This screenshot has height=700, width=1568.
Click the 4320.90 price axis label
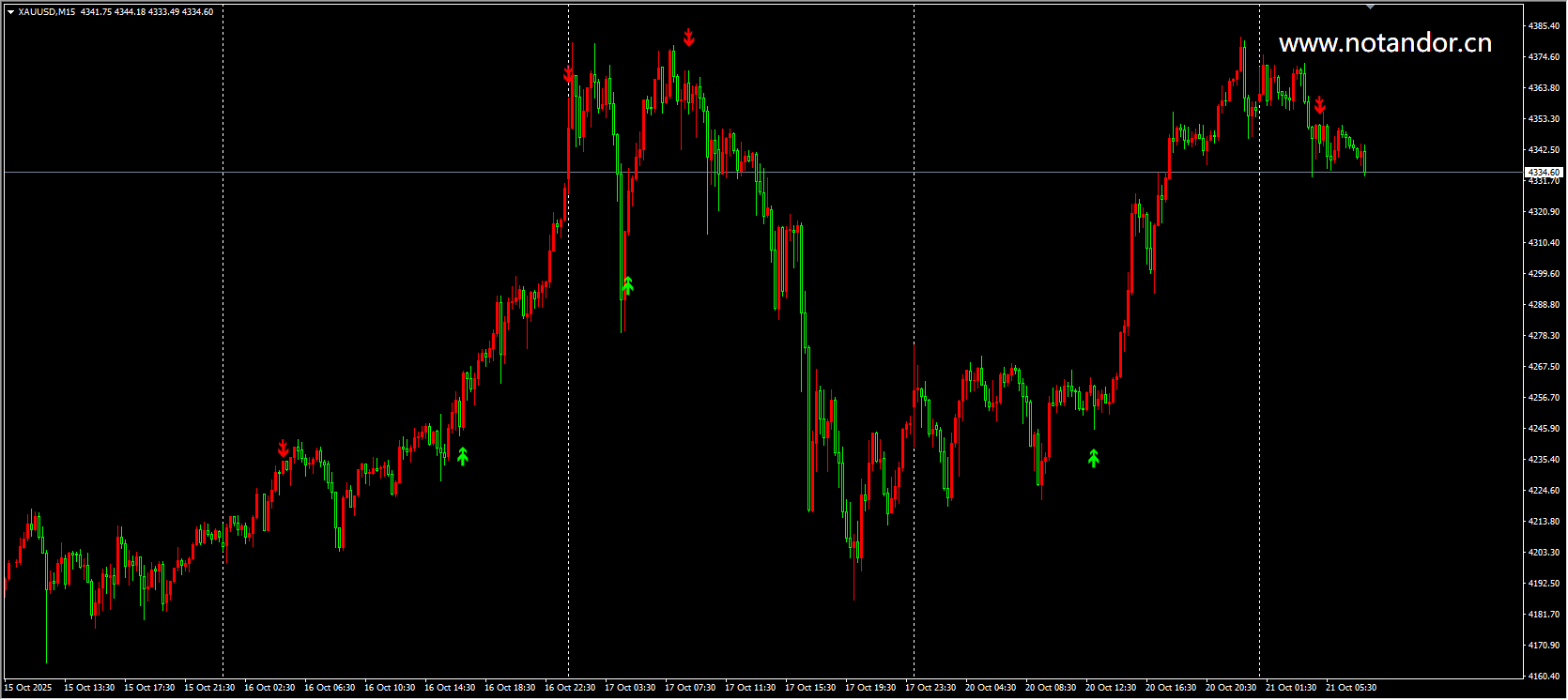point(1545,212)
